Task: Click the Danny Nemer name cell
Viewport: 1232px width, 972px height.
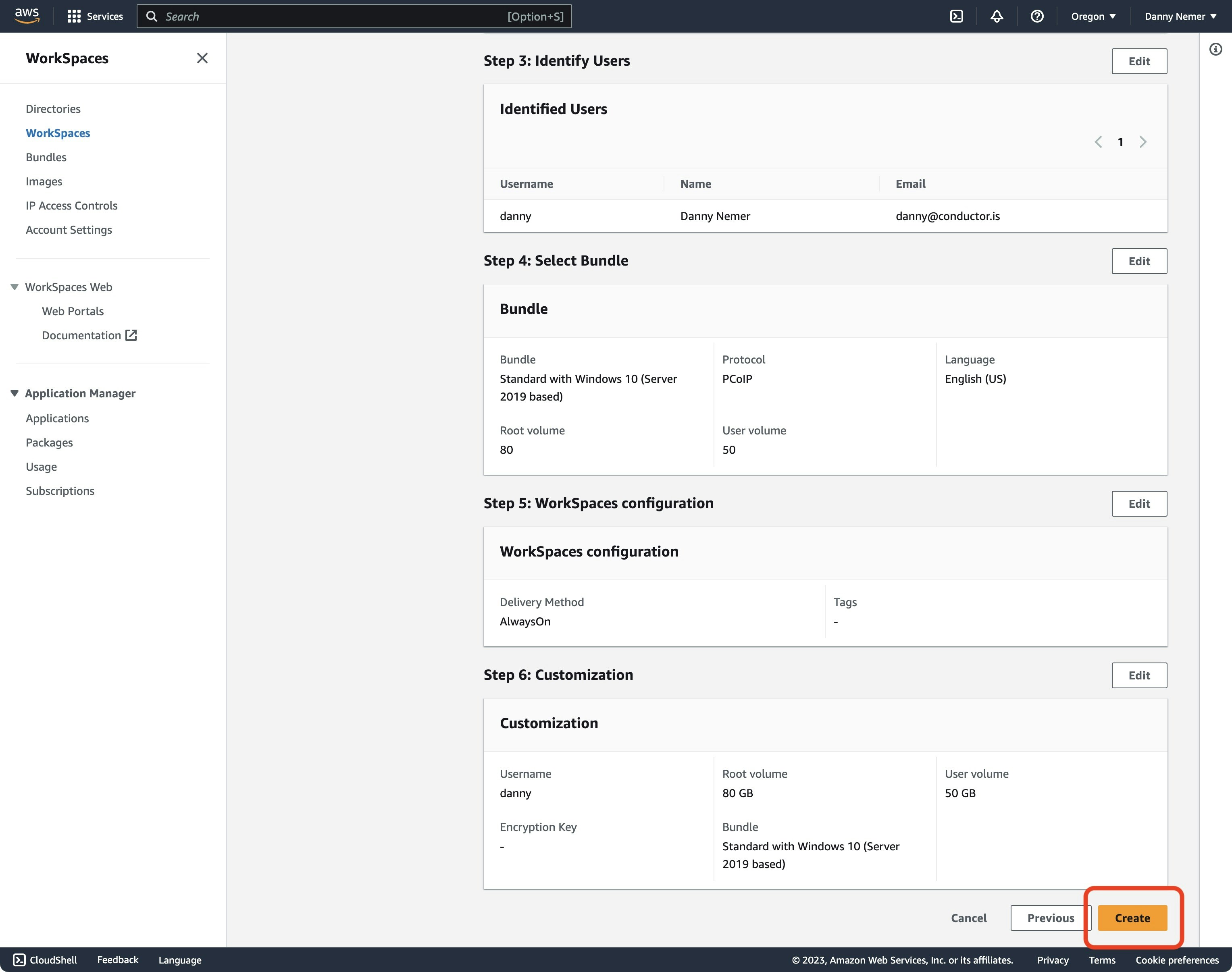Action: click(x=715, y=216)
